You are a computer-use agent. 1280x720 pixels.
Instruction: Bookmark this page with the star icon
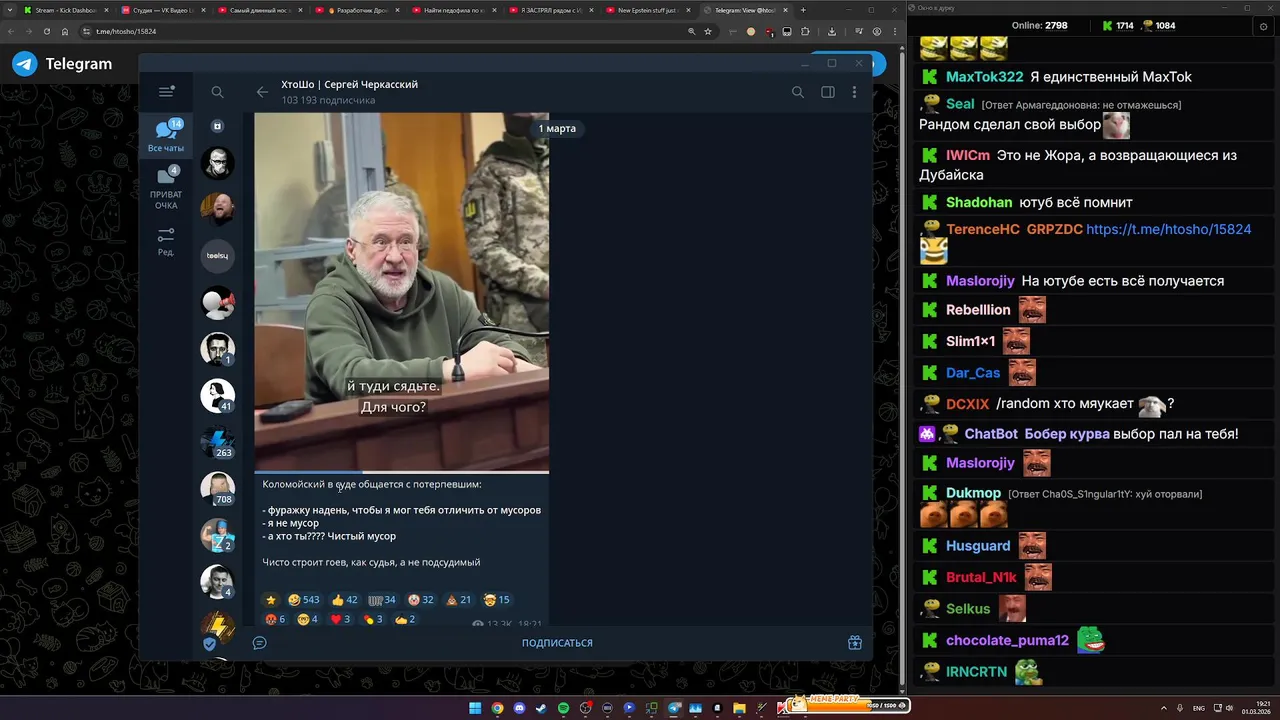[x=708, y=31]
